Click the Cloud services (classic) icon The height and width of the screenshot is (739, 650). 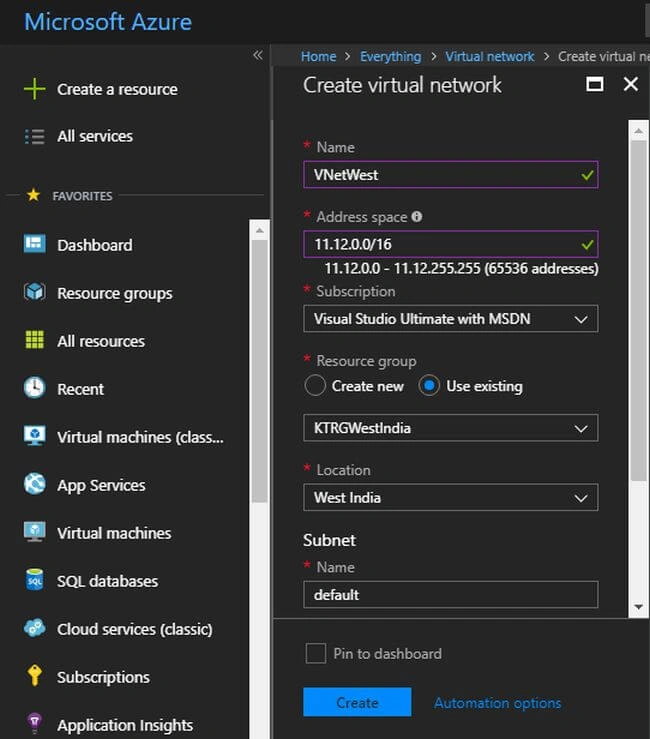click(x=34, y=628)
